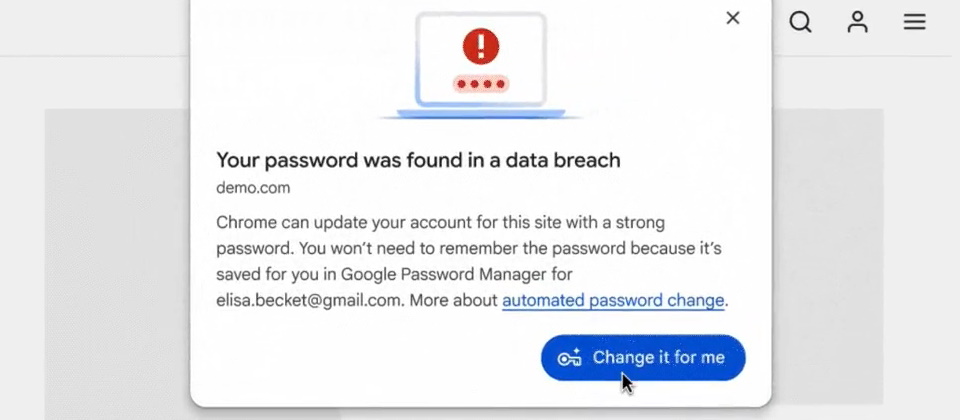
Task: Open search with the magnifier icon
Action: click(800, 23)
